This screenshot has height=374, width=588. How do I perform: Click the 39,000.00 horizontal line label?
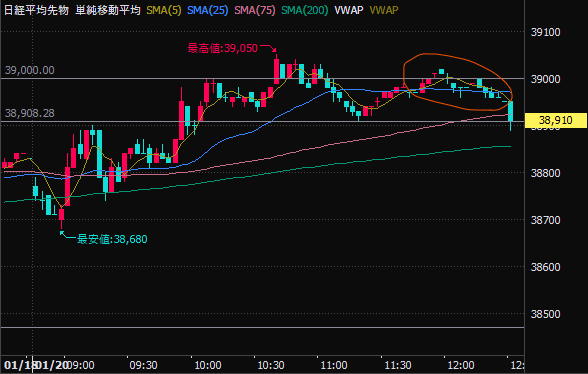(x=30, y=70)
